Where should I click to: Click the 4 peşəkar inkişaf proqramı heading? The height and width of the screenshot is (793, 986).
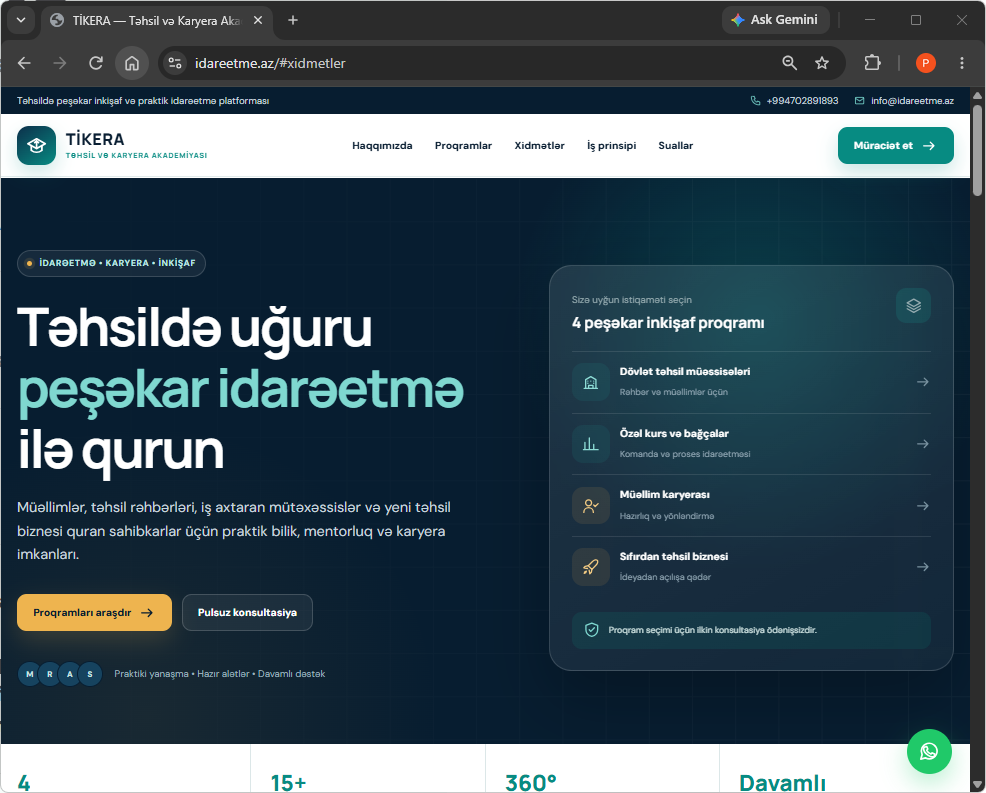[668, 323]
